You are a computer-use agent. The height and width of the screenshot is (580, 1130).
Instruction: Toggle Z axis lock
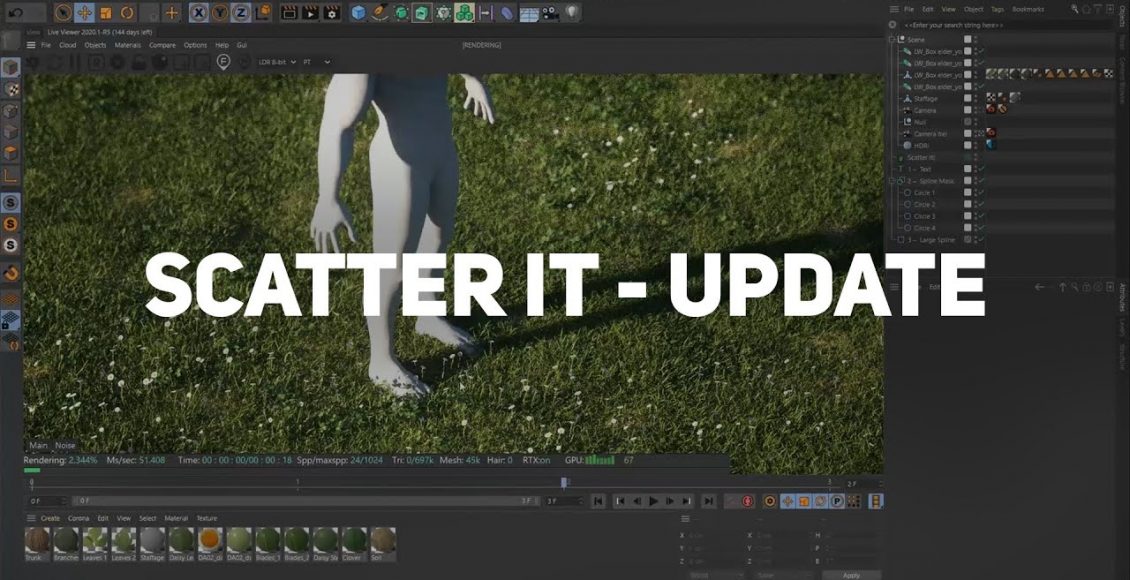point(240,13)
